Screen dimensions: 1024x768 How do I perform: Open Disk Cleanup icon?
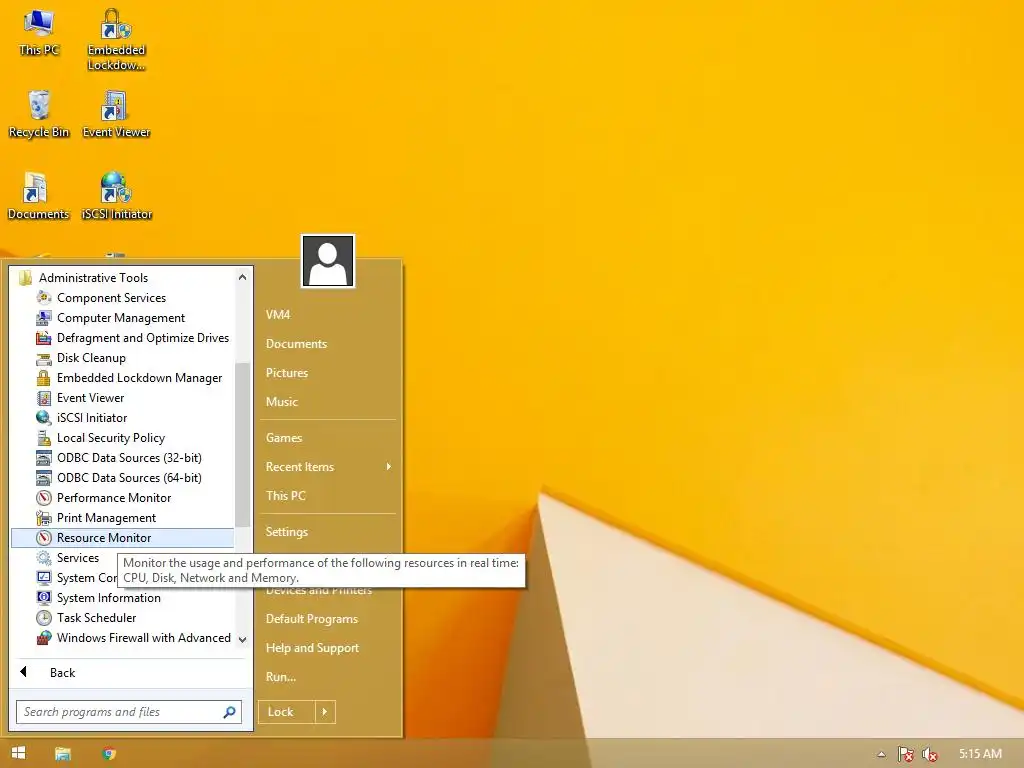click(x=44, y=358)
